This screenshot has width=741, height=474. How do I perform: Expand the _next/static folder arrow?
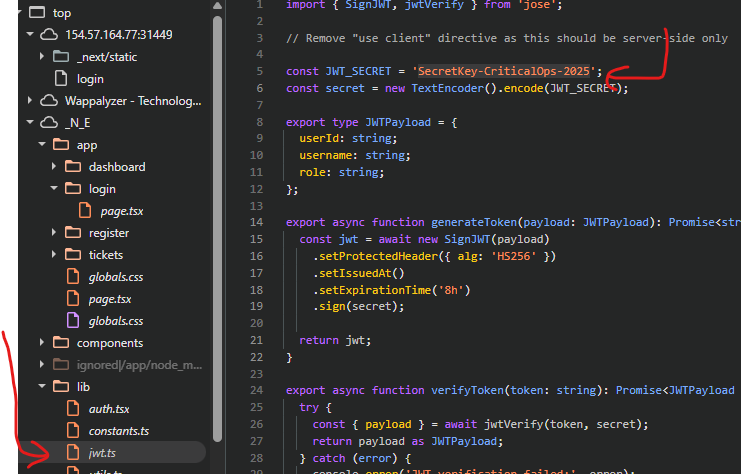(42, 57)
